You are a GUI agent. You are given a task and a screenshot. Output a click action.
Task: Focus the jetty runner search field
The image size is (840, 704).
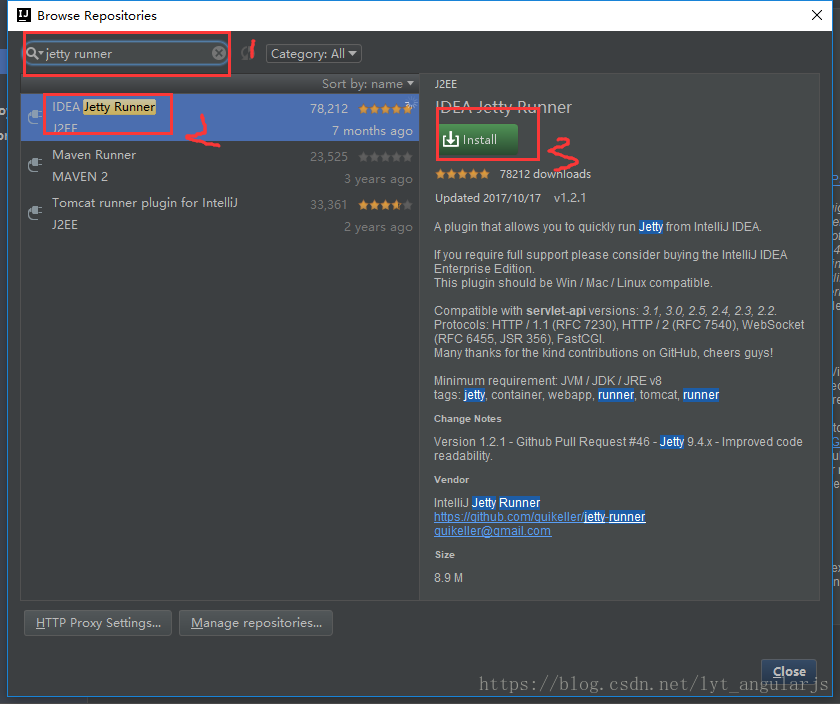pos(128,54)
